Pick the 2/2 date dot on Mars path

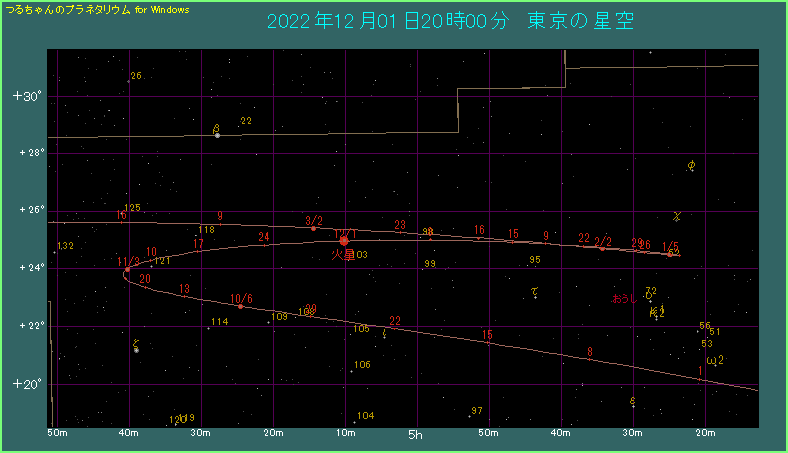click(x=602, y=248)
